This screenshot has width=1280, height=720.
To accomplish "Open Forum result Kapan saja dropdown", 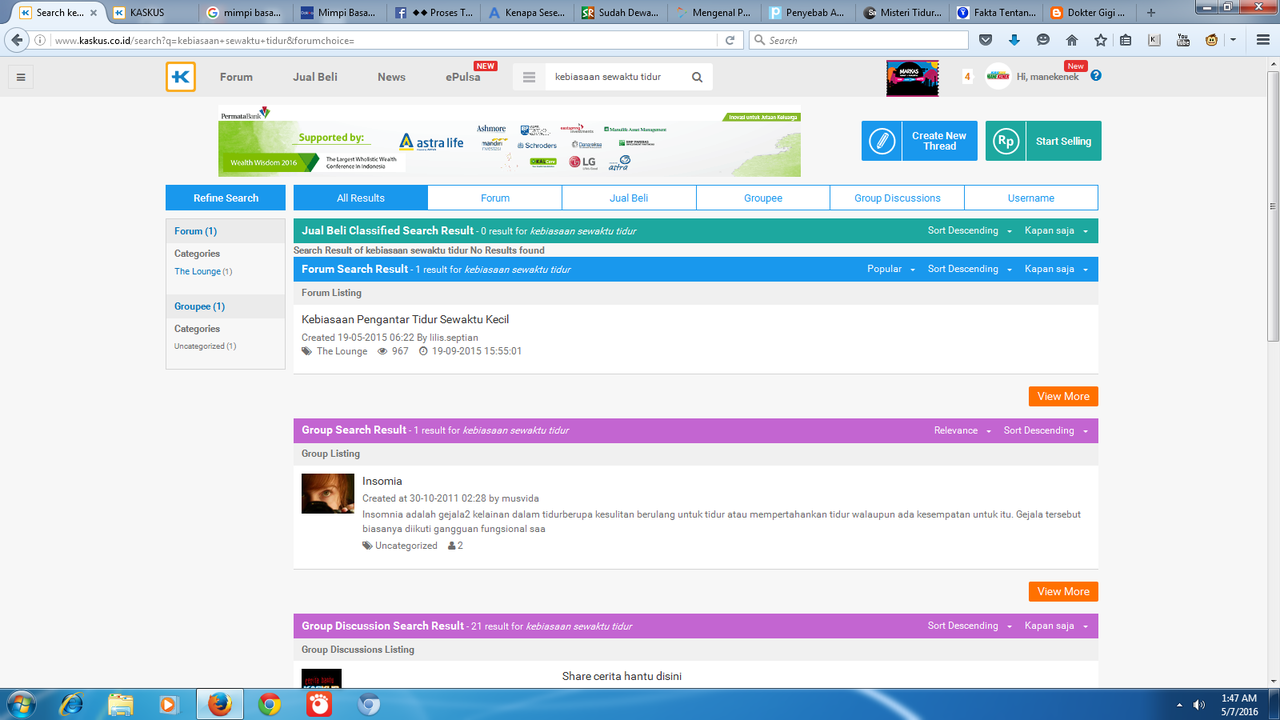I will pos(1056,269).
